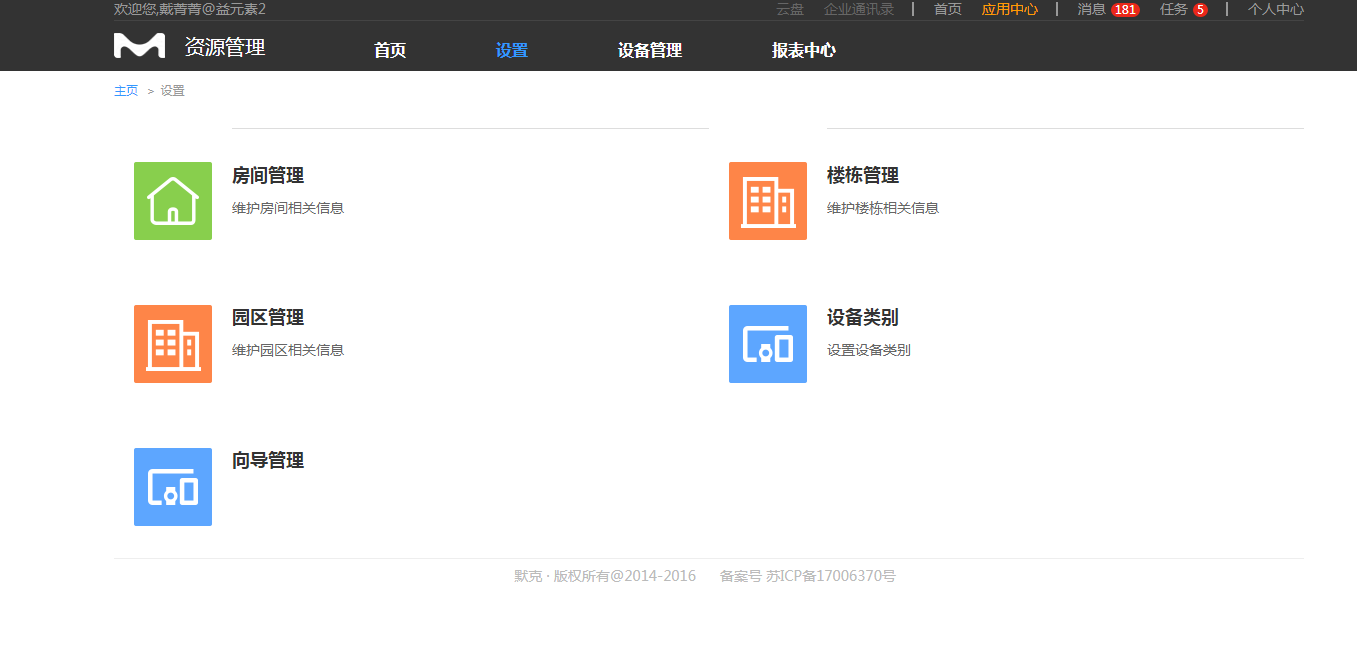This screenshot has height=645, width=1357.
Task: Click the blue device icon for 设备类别
Action: [x=768, y=344]
